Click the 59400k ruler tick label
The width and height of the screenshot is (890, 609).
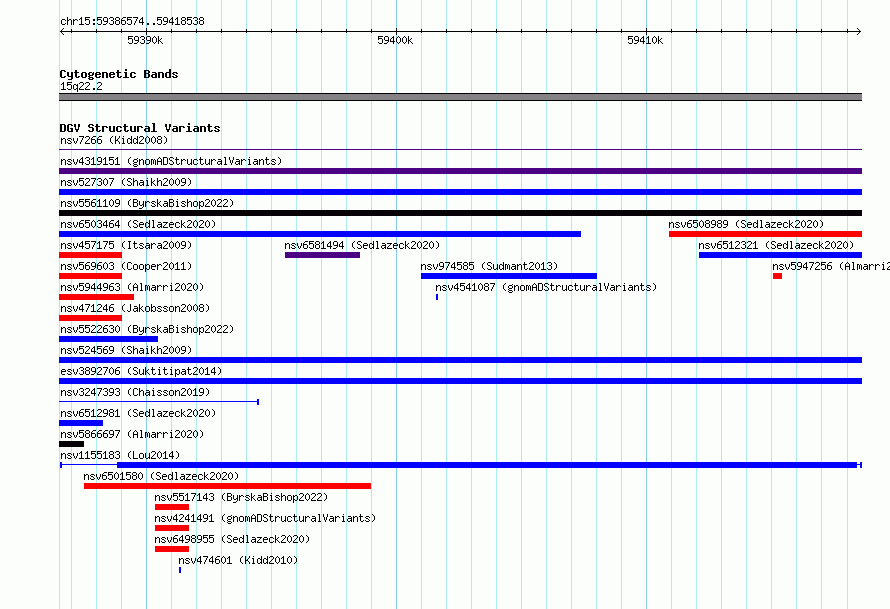click(395, 40)
